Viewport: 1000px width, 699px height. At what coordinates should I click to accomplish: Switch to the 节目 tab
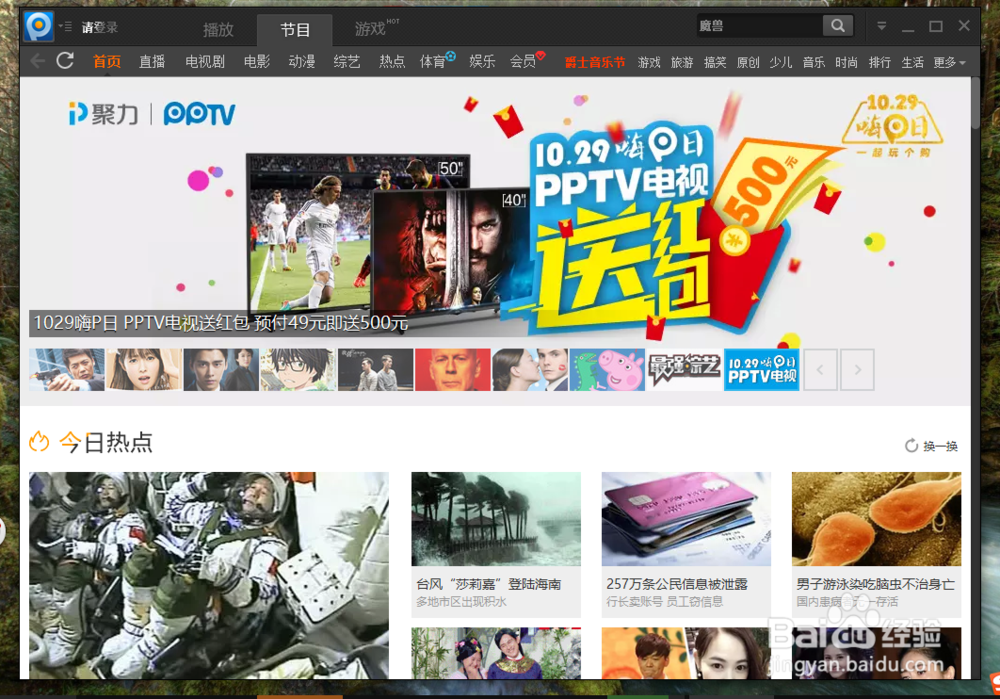pyautogui.click(x=295, y=30)
